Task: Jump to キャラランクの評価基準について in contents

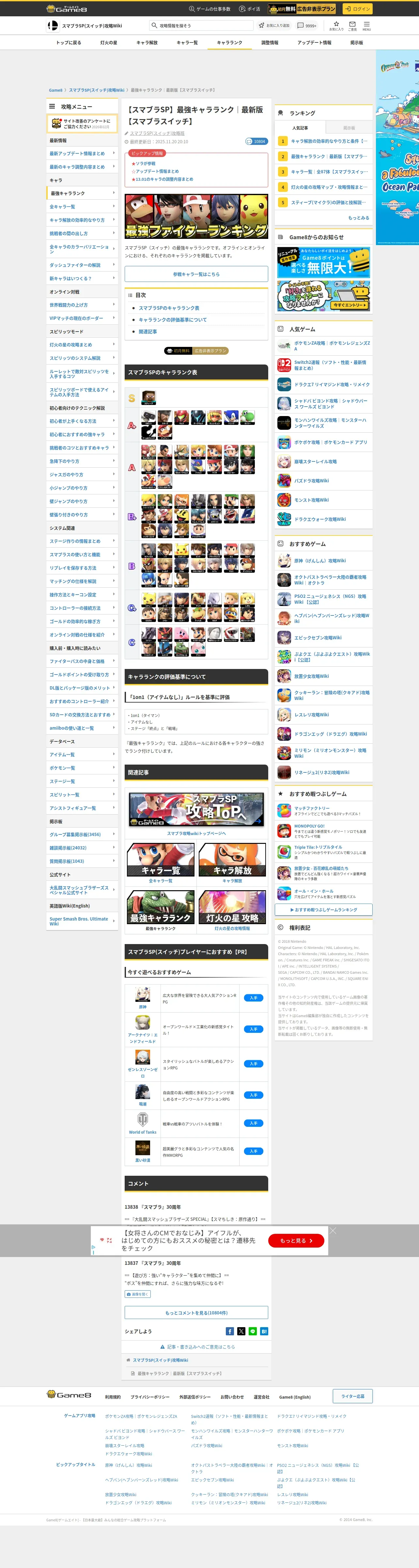Action: [x=172, y=319]
